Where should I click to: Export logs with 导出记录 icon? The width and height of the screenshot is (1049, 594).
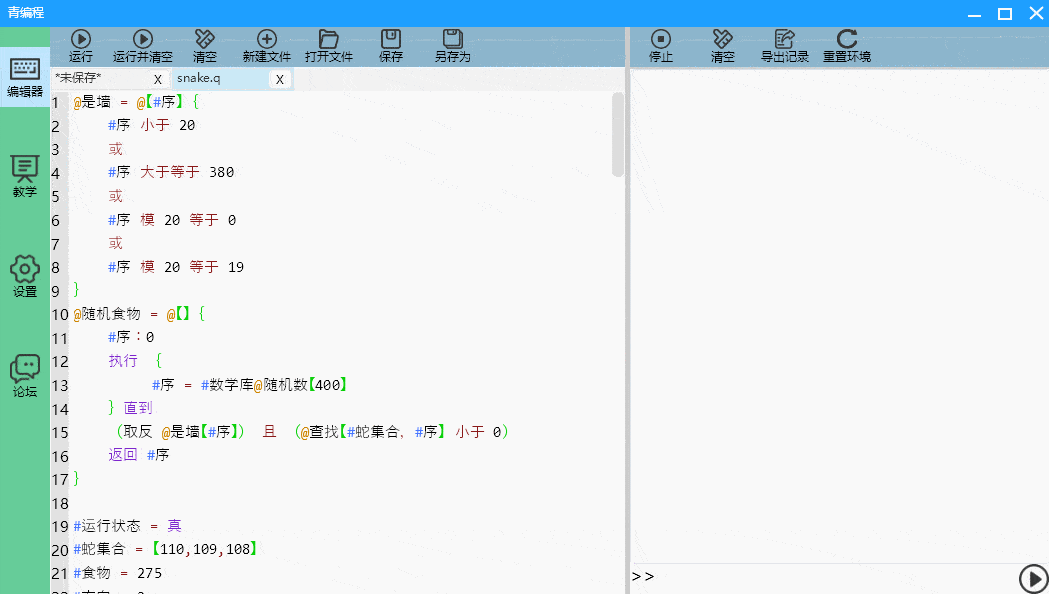tap(785, 46)
